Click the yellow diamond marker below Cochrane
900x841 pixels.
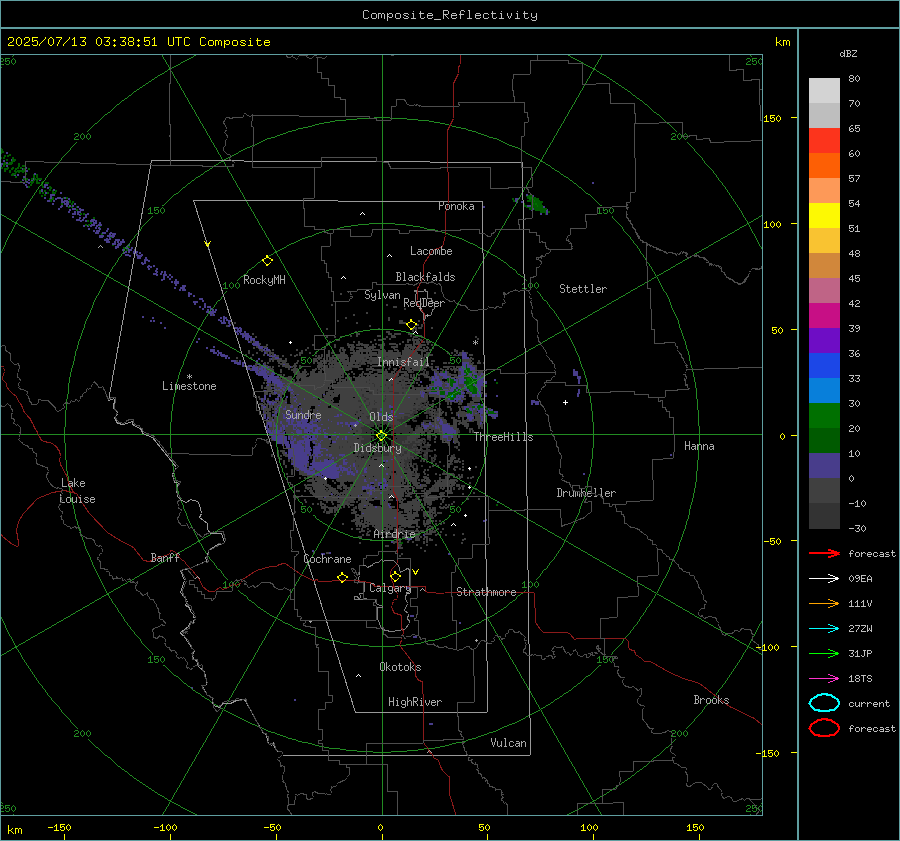(x=342, y=577)
